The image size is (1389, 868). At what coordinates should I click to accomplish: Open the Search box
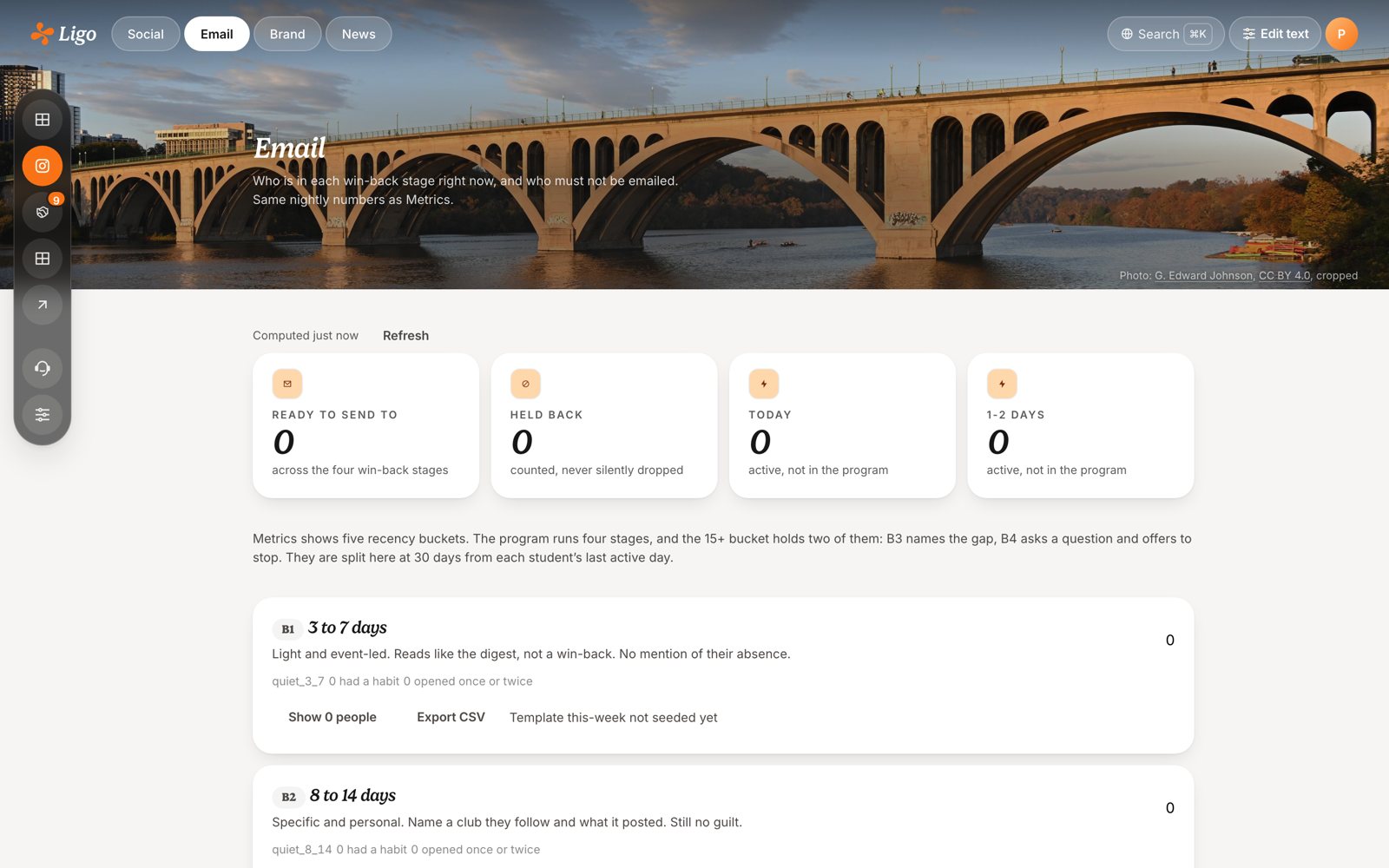click(x=1166, y=34)
